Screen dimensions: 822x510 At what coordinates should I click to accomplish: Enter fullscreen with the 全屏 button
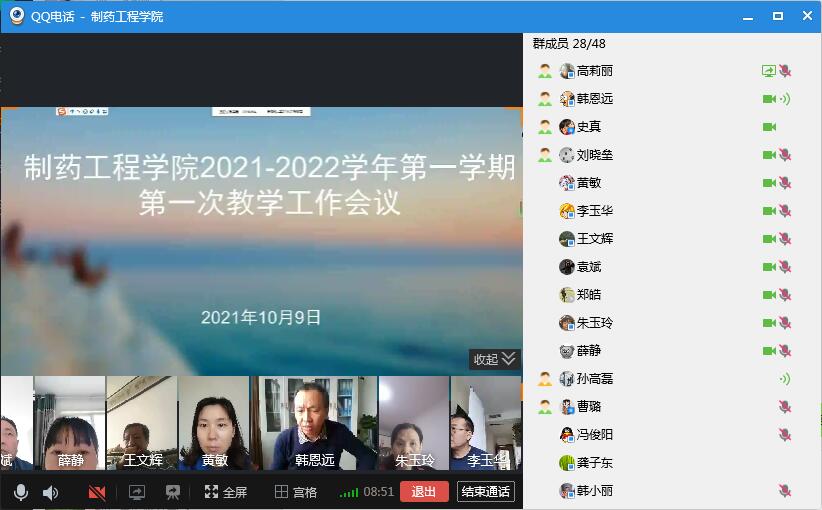[225, 492]
